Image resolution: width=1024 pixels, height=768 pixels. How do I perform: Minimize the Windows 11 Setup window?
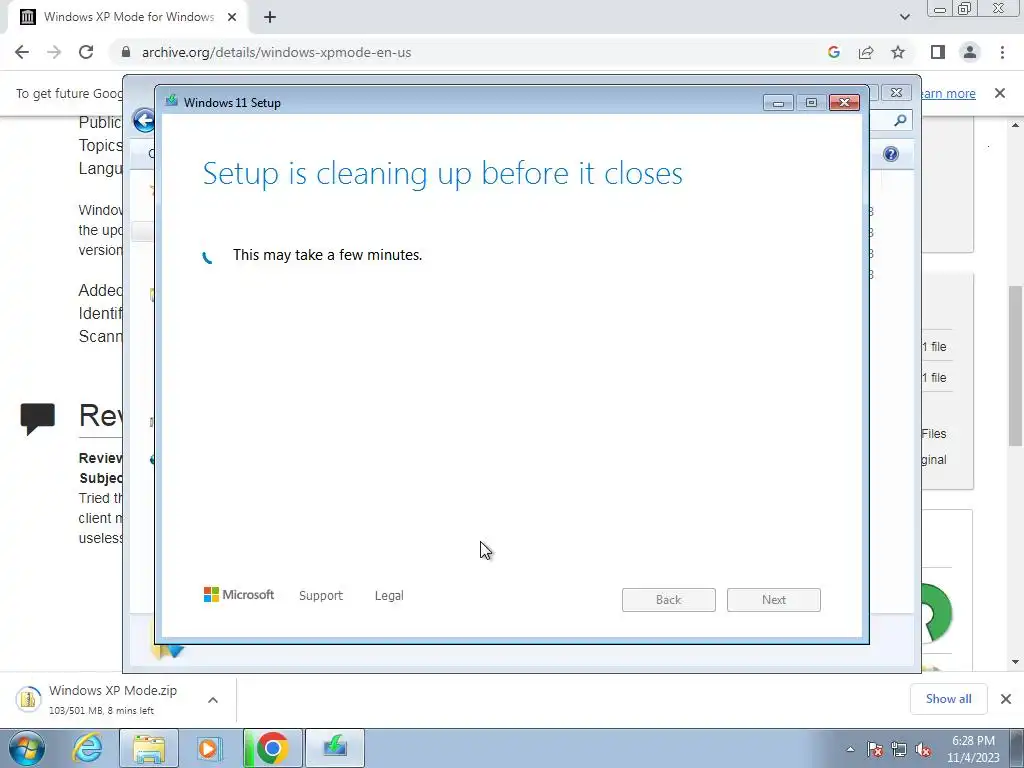778,103
